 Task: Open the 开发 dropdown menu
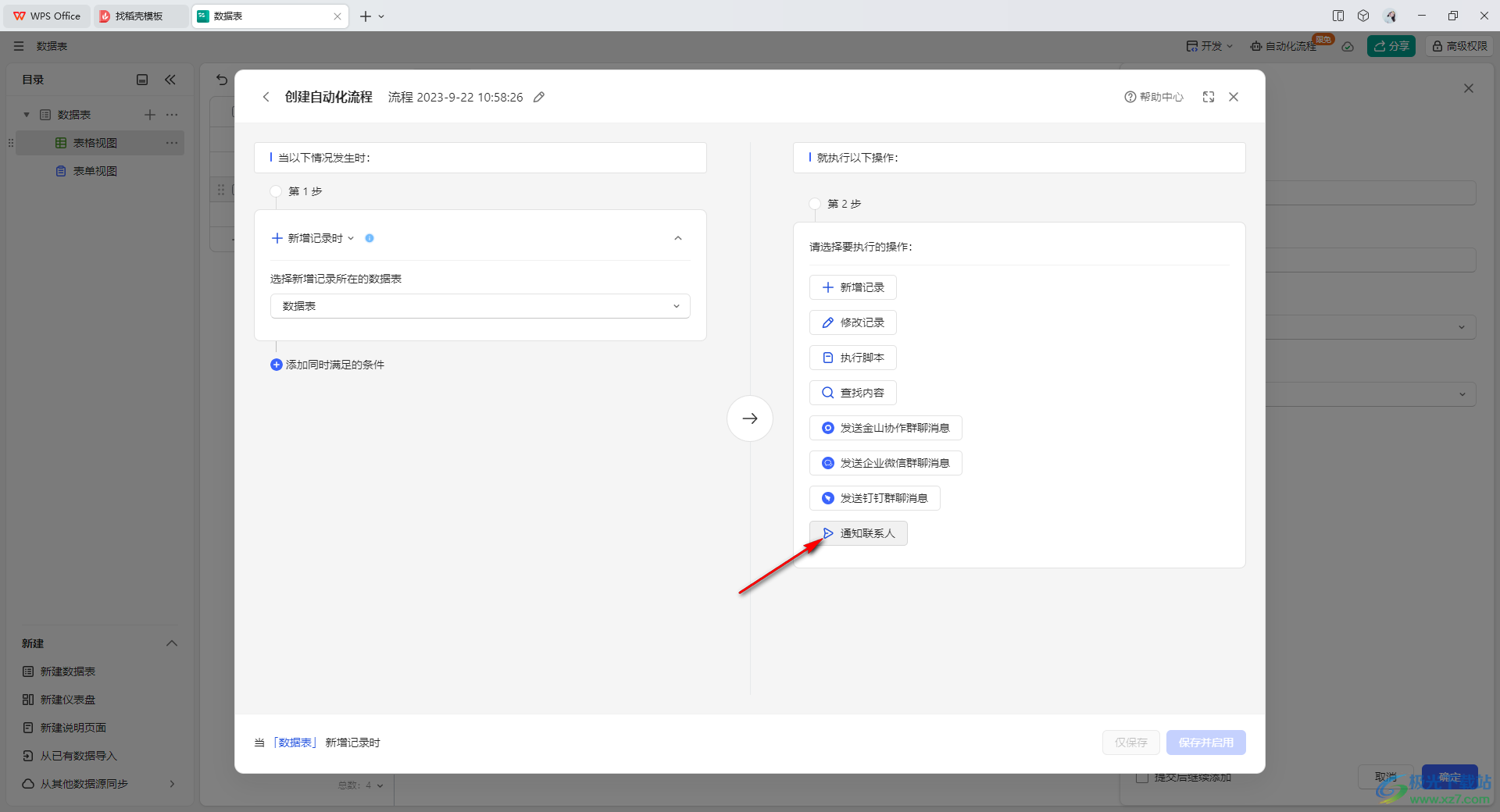click(x=1209, y=46)
